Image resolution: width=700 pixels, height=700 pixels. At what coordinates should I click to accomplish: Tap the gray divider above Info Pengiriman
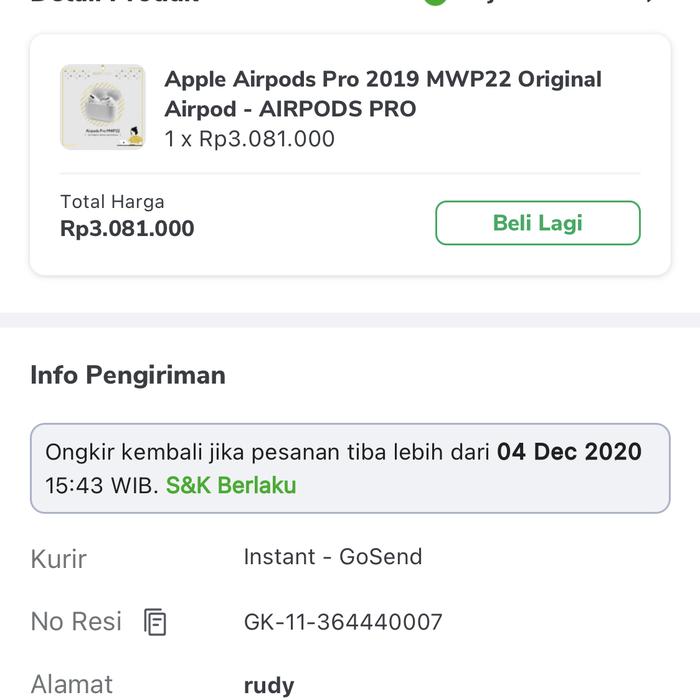[x=350, y=319]
